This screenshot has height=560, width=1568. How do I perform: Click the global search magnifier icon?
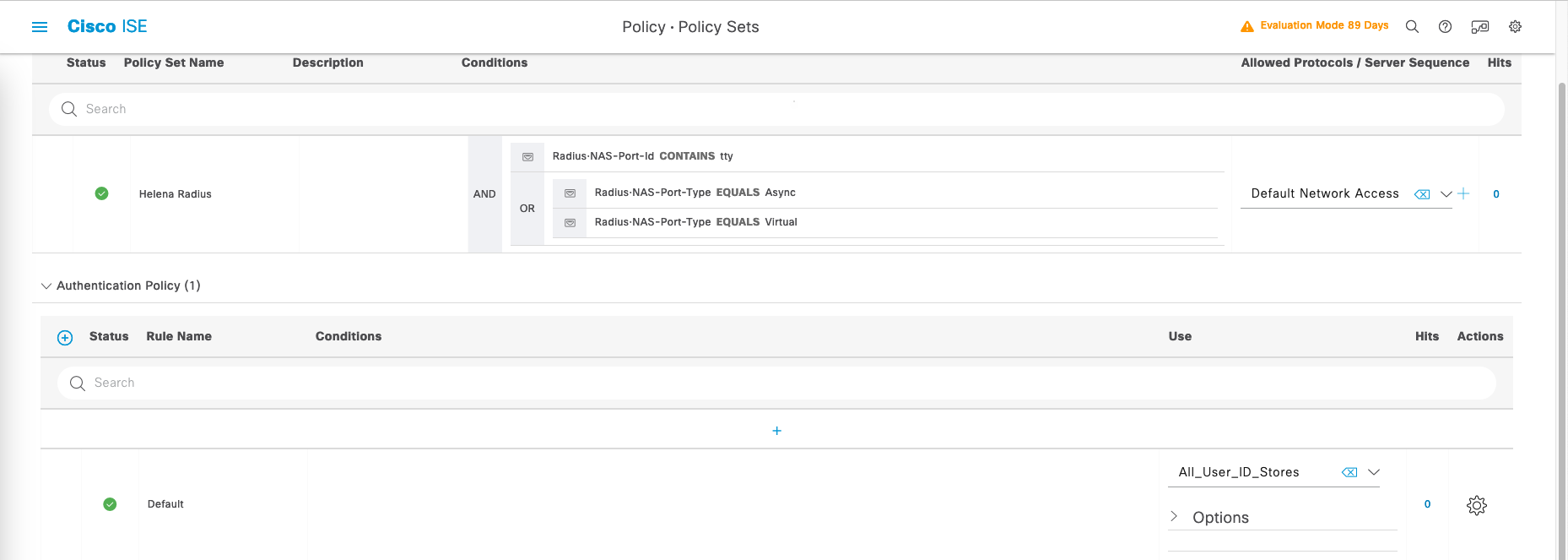(x=1412, y=27)
